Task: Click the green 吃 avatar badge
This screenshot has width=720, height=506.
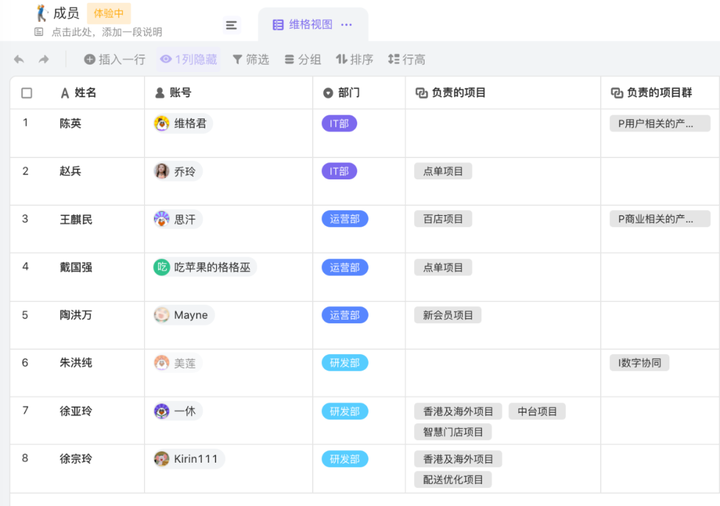Action: coord(162,267)
